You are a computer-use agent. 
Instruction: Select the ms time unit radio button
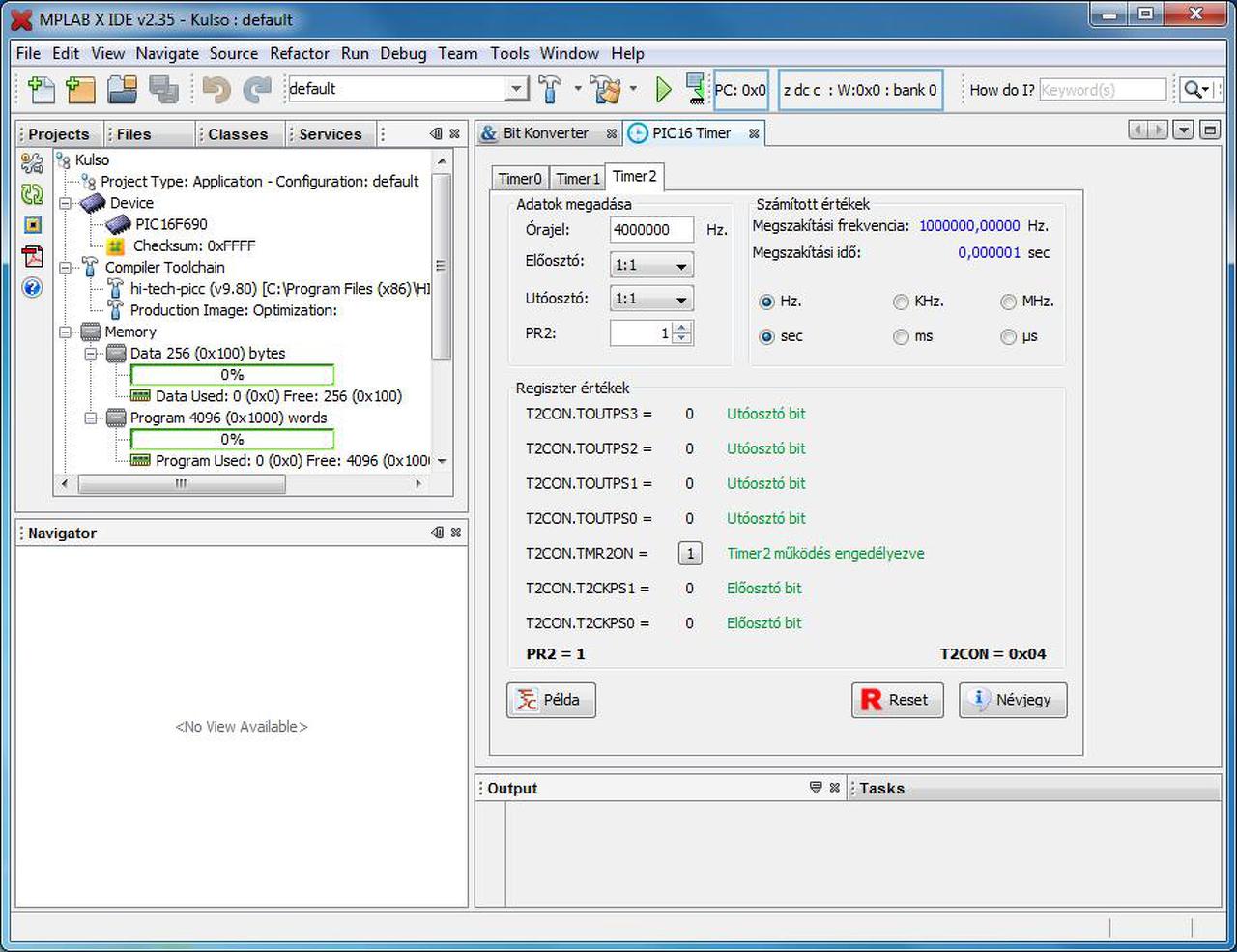coord(901,336)
